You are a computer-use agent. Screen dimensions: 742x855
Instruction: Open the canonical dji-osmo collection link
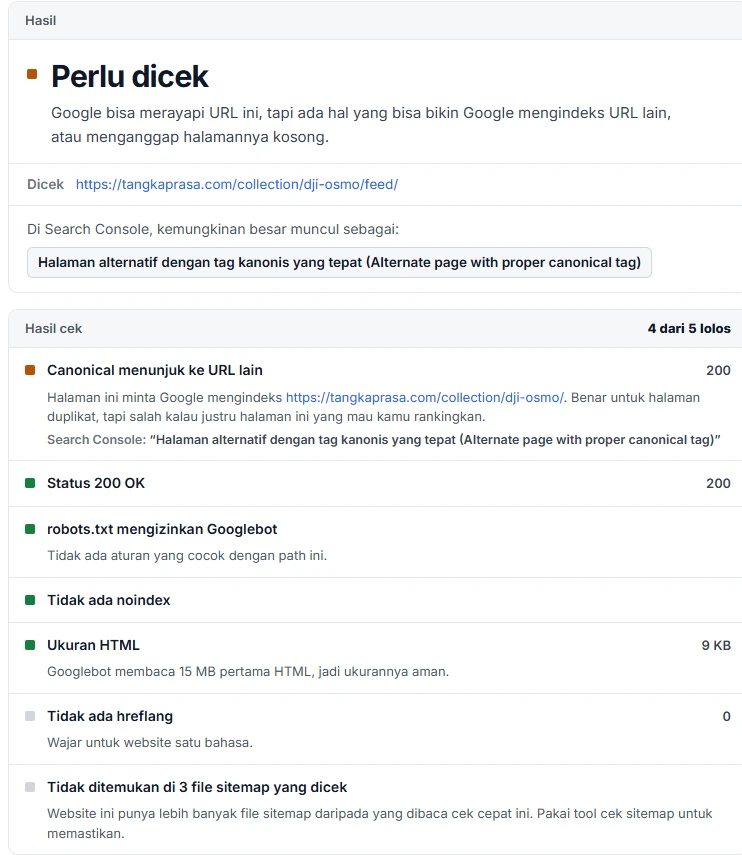425,398
